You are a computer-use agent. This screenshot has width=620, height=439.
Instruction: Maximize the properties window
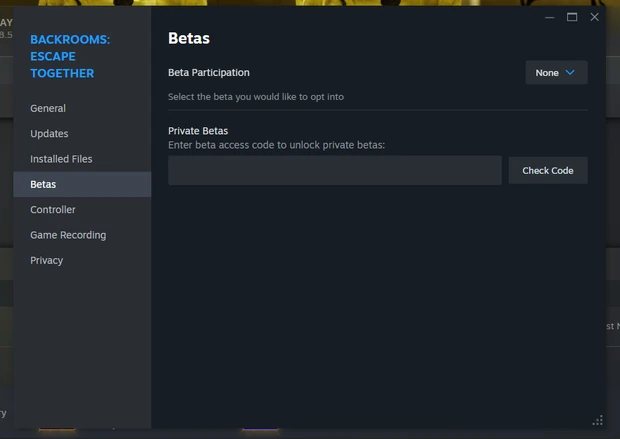coord(572,17)
